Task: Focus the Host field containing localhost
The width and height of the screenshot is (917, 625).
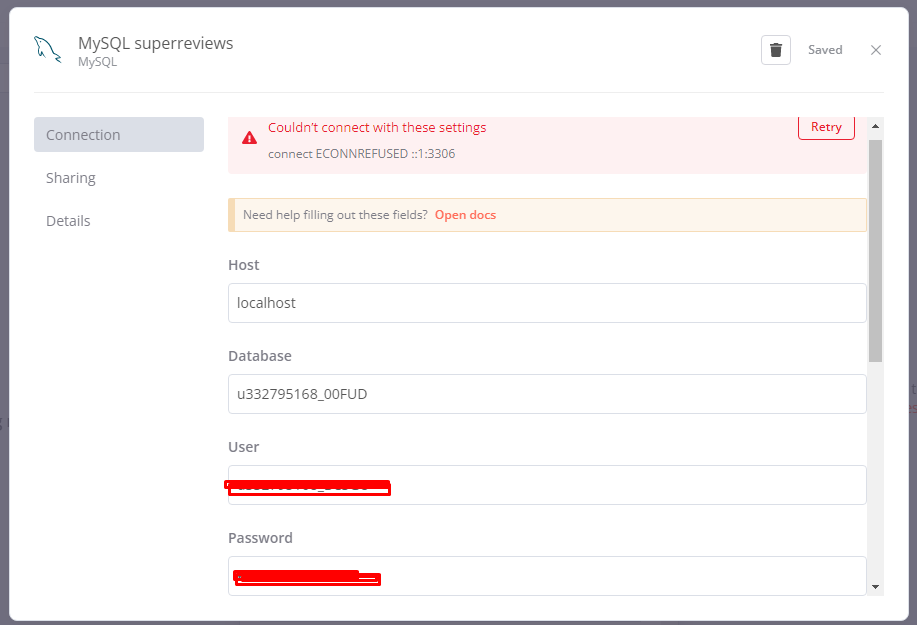Action: (547, 303)
